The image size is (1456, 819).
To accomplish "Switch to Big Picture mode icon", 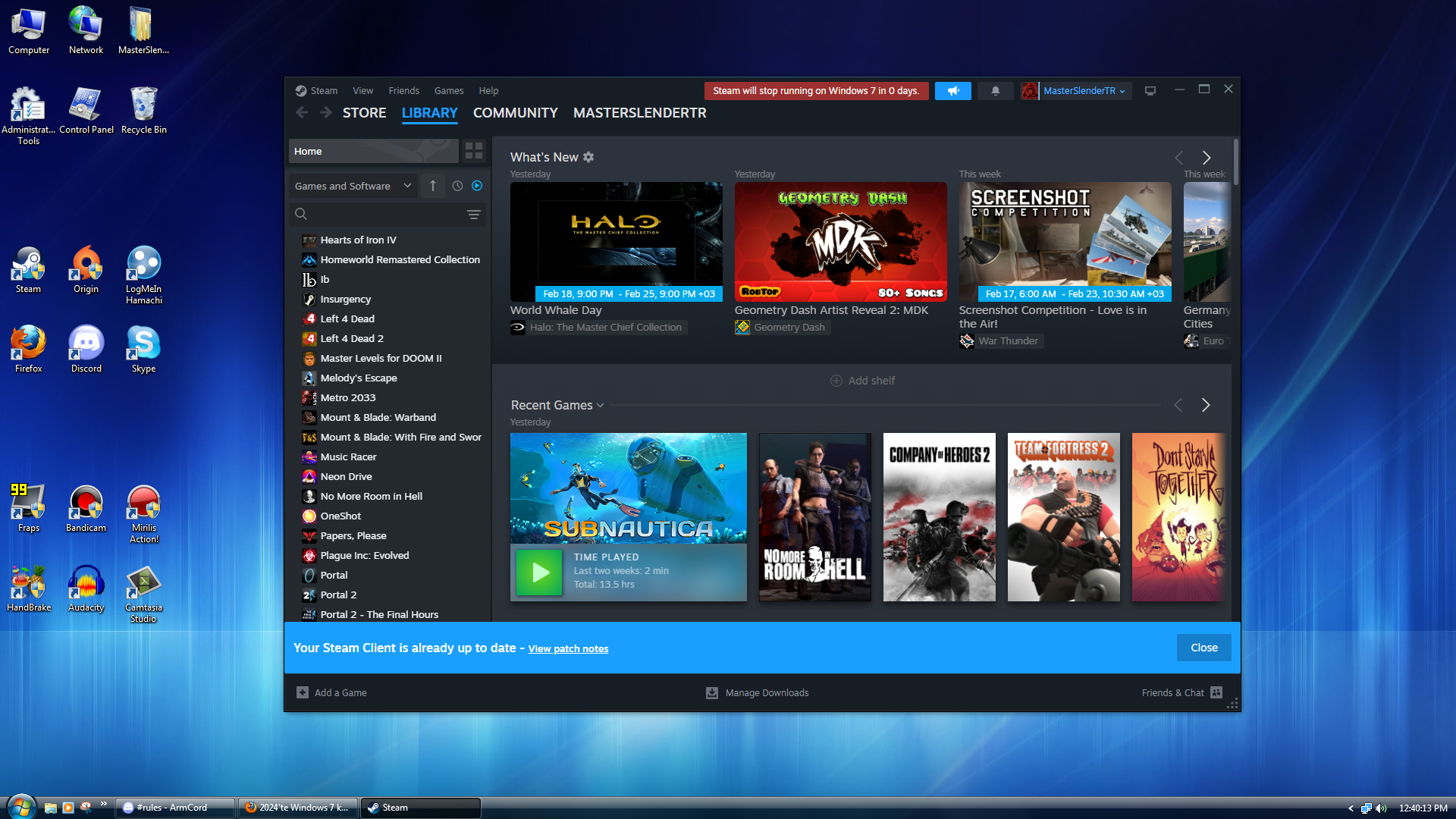I will pos(1150,91).
